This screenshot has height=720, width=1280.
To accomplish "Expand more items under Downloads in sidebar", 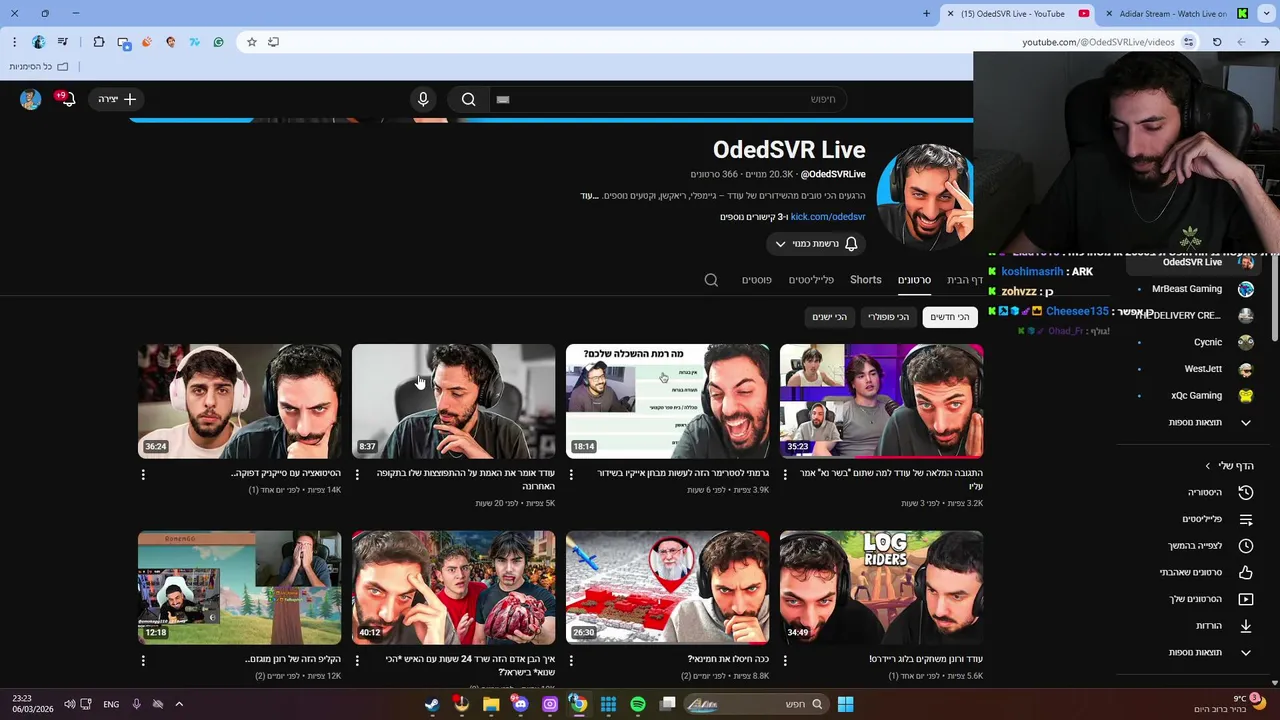I will (1195, 653).
